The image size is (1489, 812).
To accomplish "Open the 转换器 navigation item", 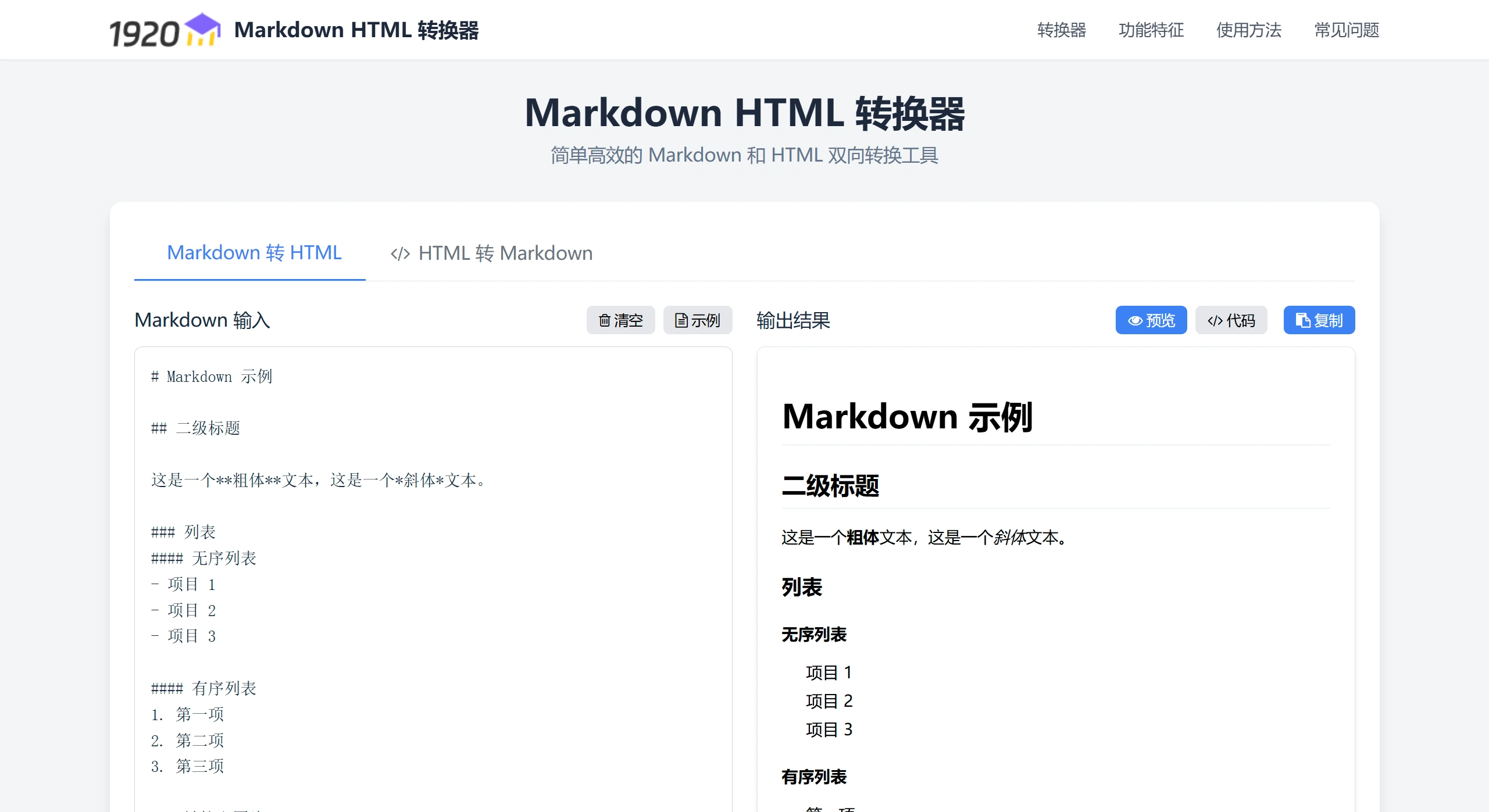I will pos(1062,30).
